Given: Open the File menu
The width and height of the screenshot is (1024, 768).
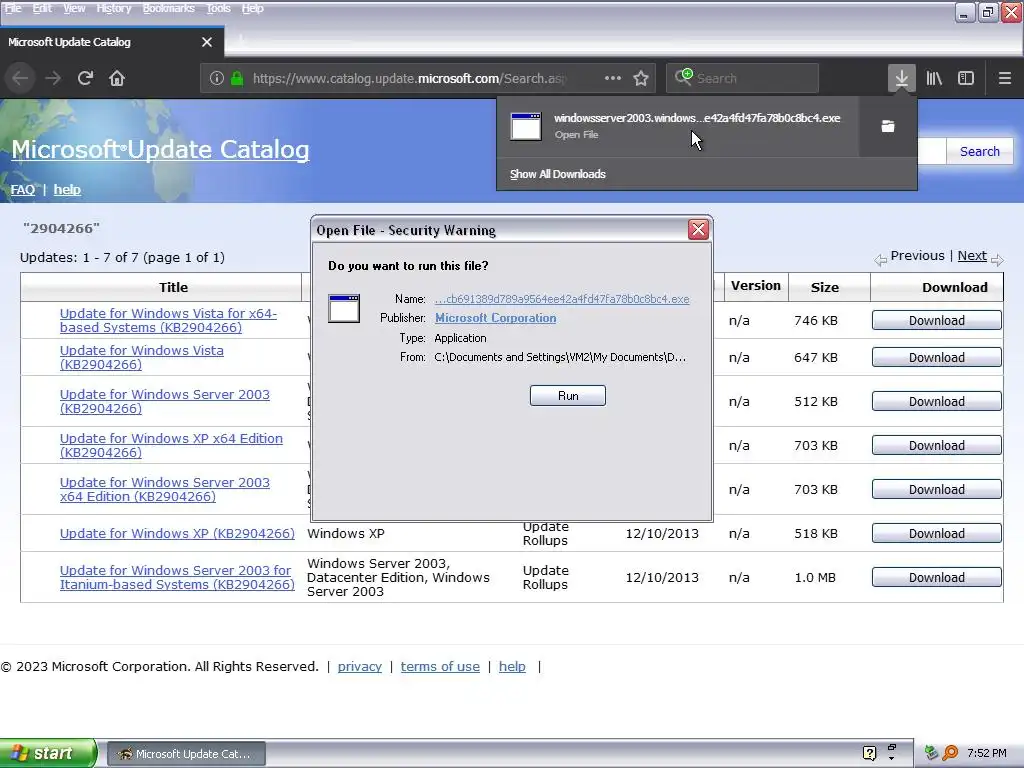Looking at the screenshot, I should tap(13, 8).
